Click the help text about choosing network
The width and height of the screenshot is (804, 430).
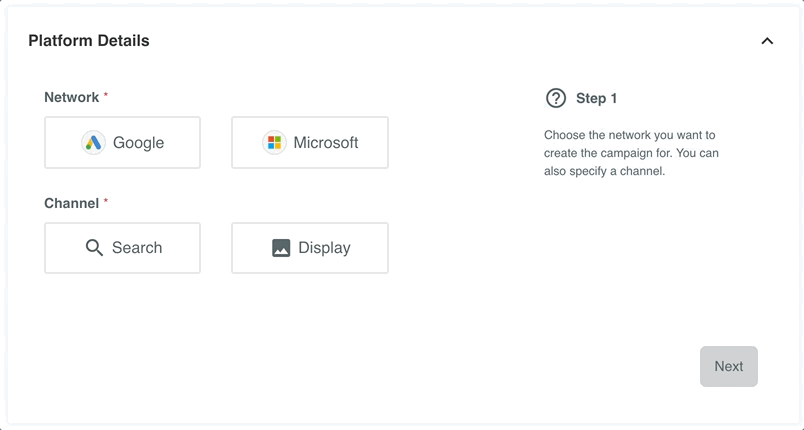631,153
